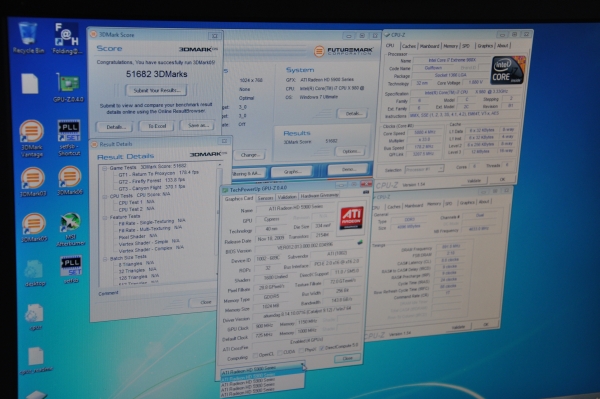Launch the MSI Afterburner desktop icon
The height and width of the screenshot is (399, 600).
pyautogui.click(x=71, y=229)
